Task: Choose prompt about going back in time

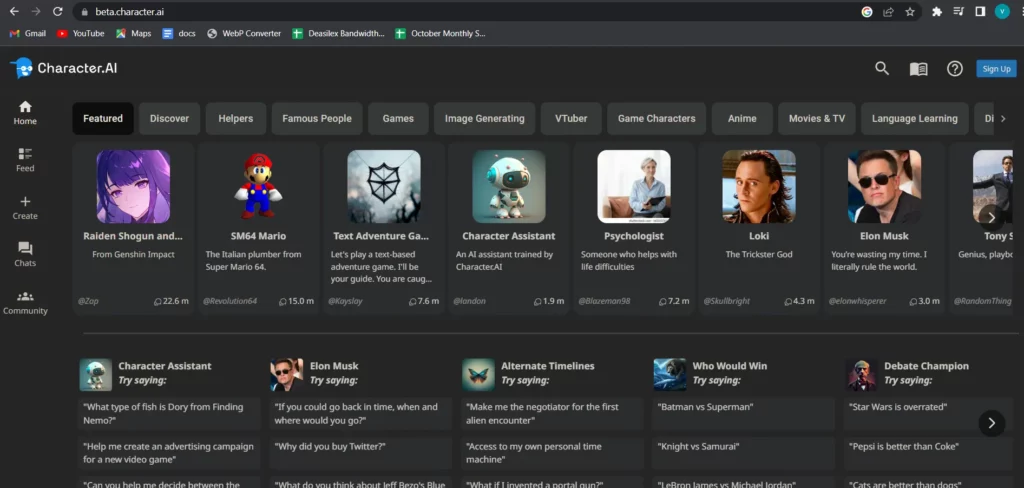Action: (360, 414)
